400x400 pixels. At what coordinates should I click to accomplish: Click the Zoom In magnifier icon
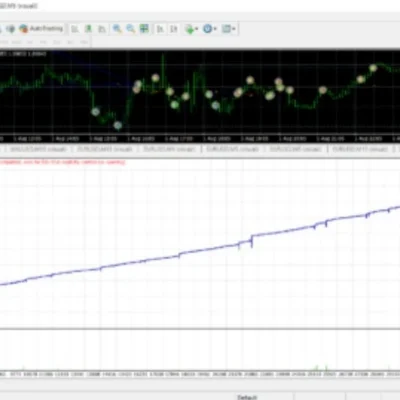(117, 29)
